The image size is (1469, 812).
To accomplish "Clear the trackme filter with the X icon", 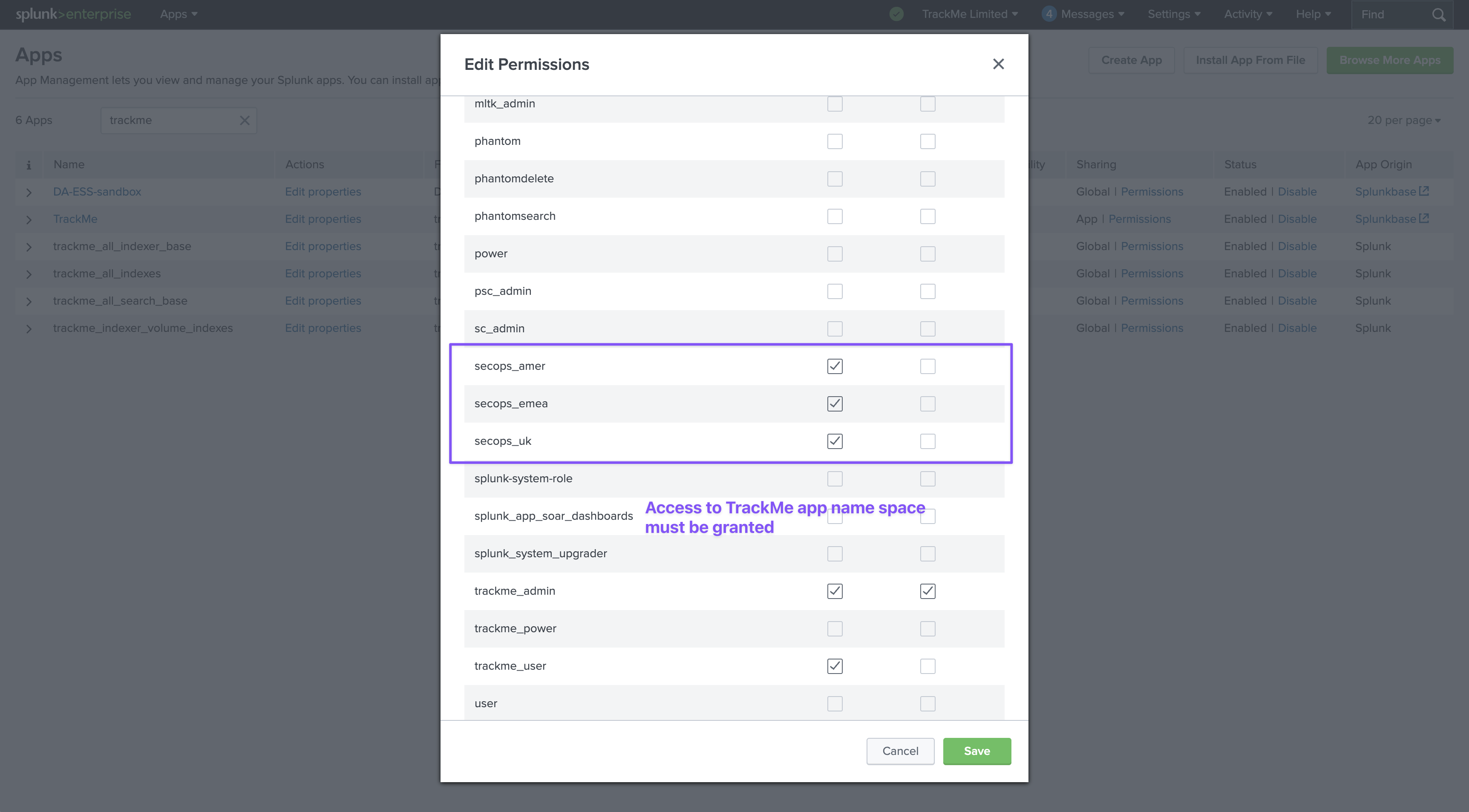I will pyautogui.click(x=245, y=120).
